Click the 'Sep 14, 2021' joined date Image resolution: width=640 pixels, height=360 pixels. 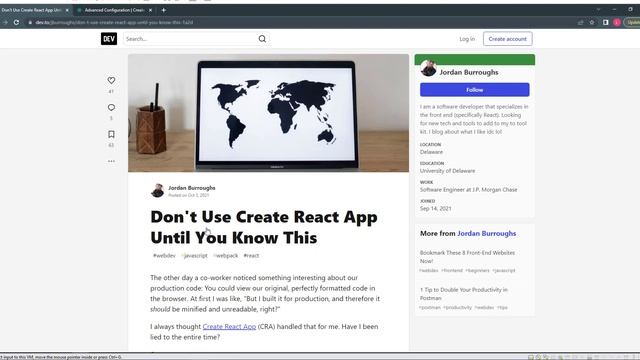(436, 209)
